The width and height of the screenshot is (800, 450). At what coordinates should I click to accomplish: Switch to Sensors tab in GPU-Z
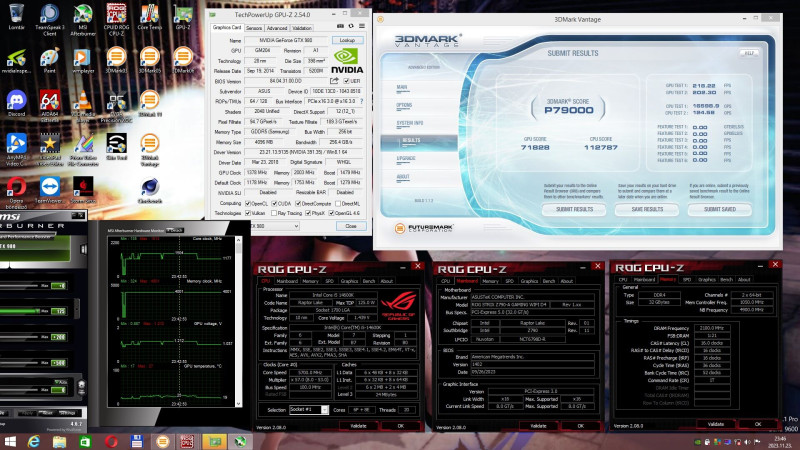pyautogui.click(x=254, y=28)
